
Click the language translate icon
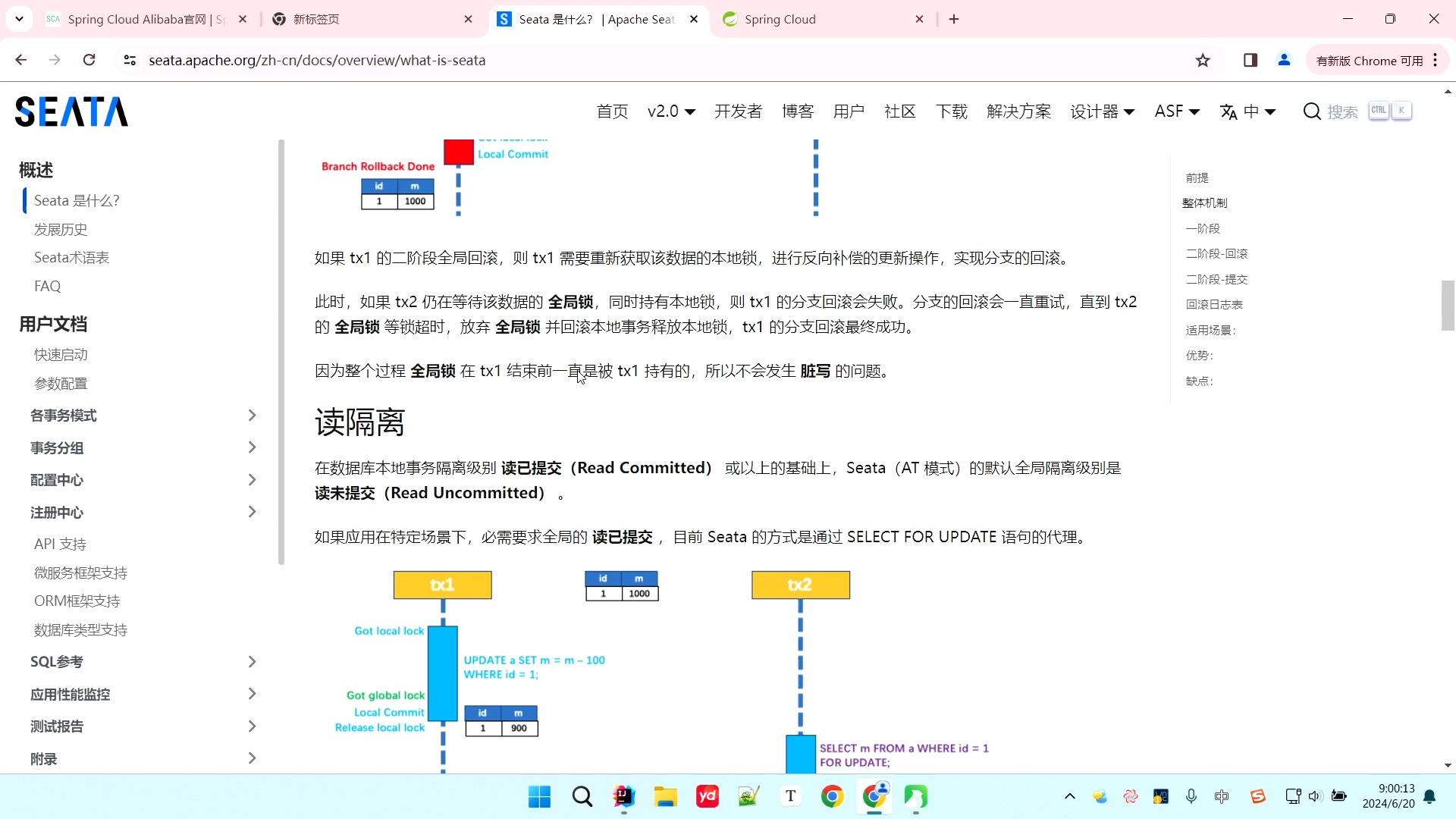coord(1228,111)
